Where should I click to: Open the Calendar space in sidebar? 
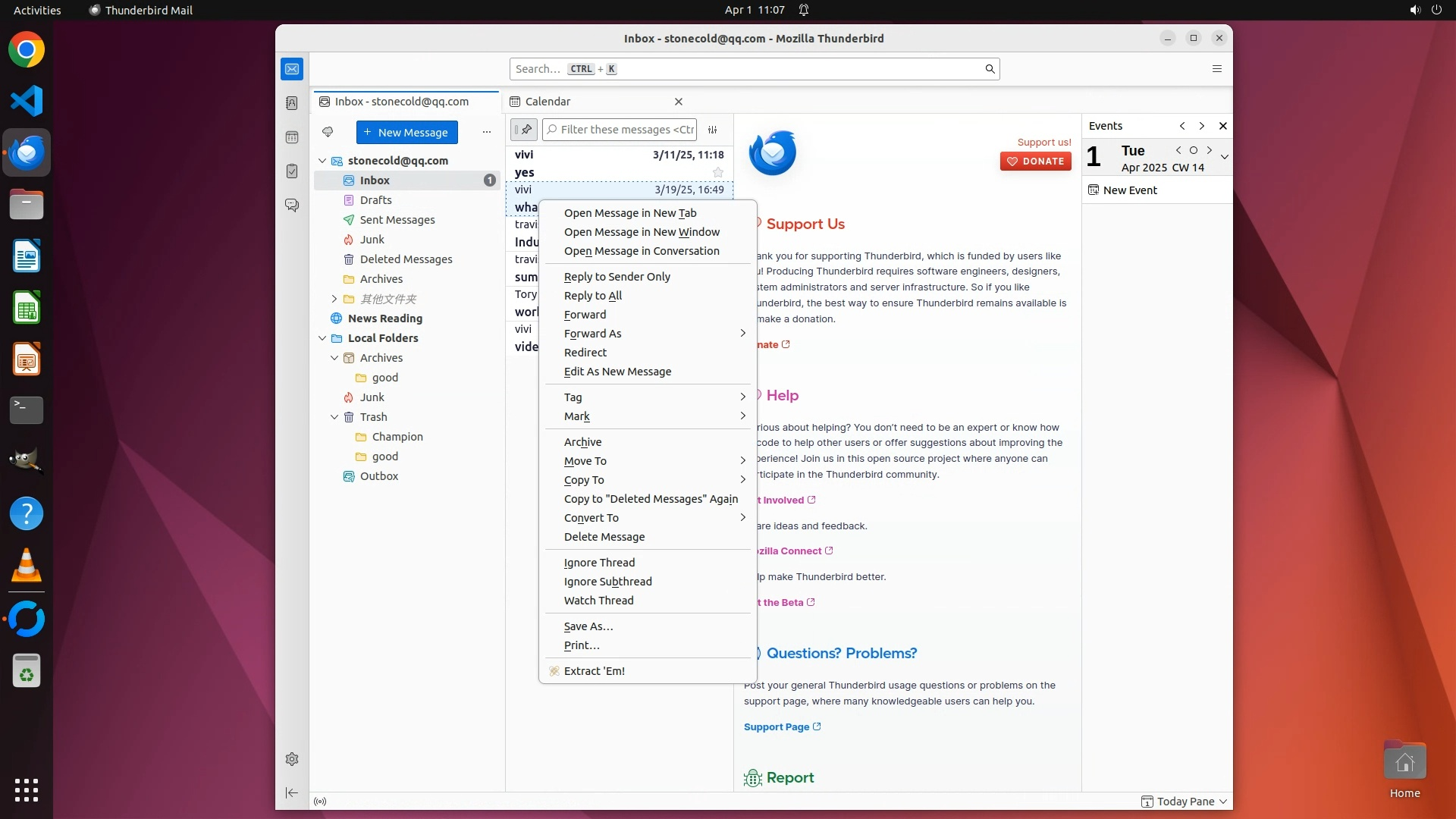tap(292, 137)
